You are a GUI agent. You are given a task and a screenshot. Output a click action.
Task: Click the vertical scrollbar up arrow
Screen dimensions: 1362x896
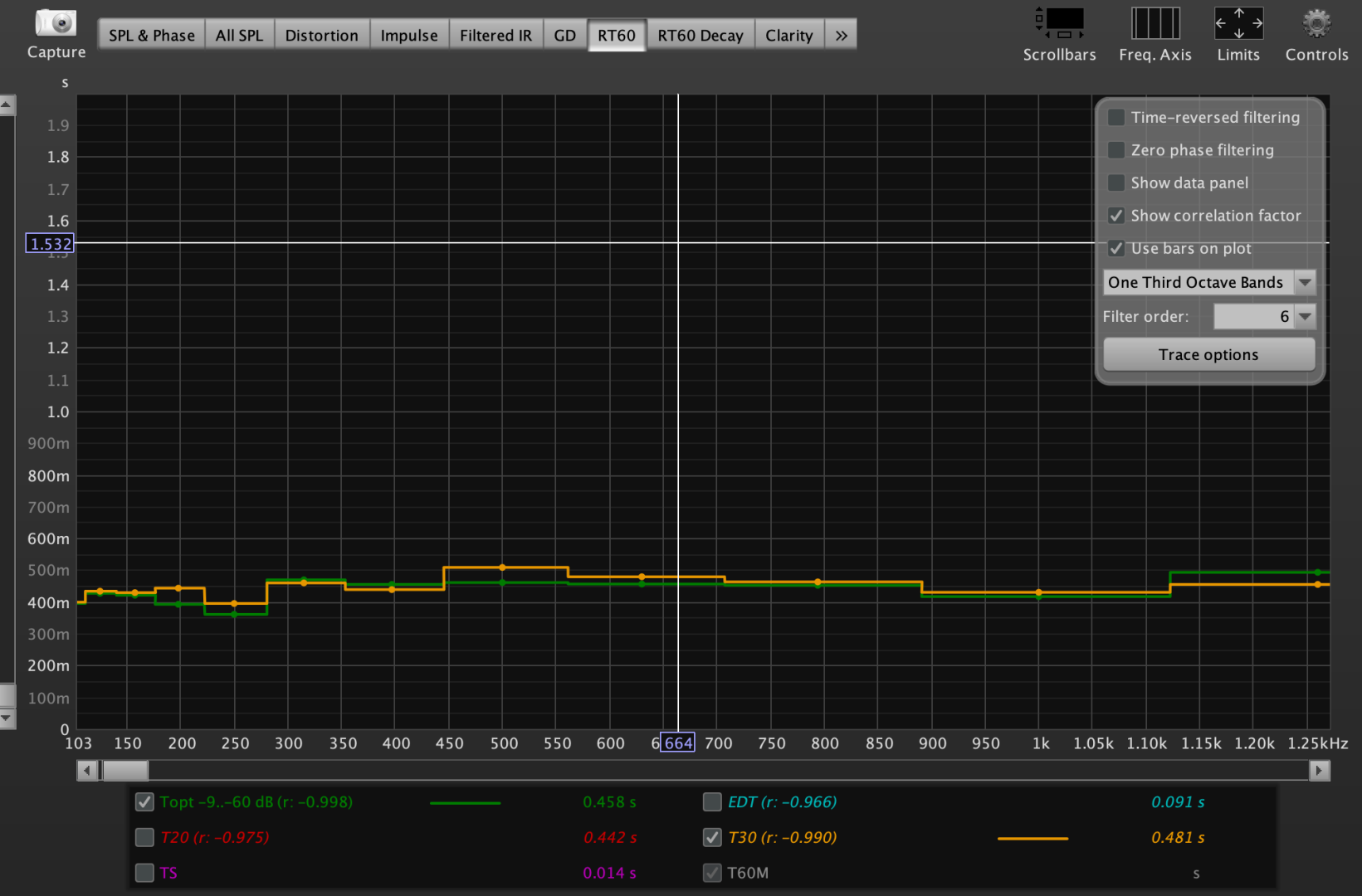pyautogui.click(x=7, y=105)
